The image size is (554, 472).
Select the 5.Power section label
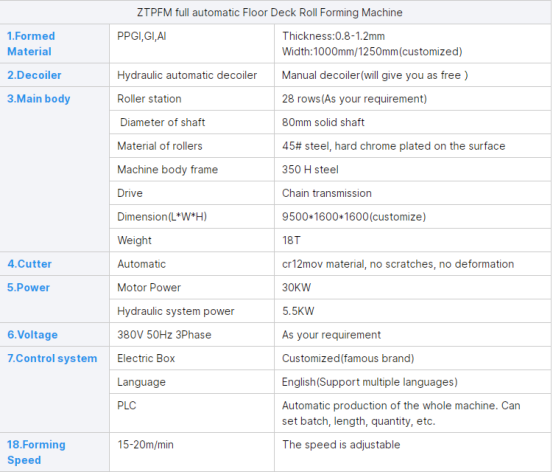click(x=28, y=288)
